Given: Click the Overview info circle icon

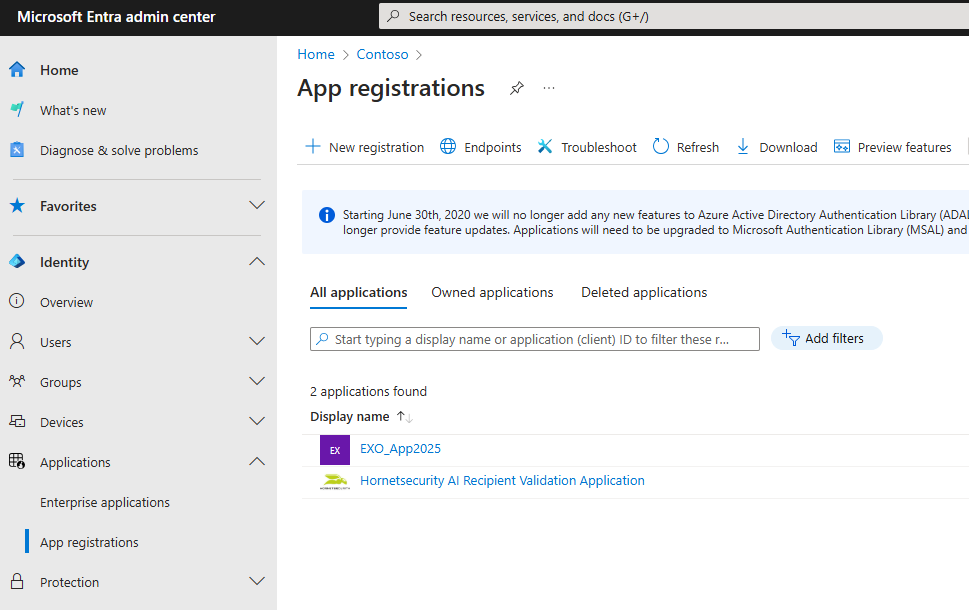Looking at the screenshot, I should pyautogui.click(x=17, y=301).
